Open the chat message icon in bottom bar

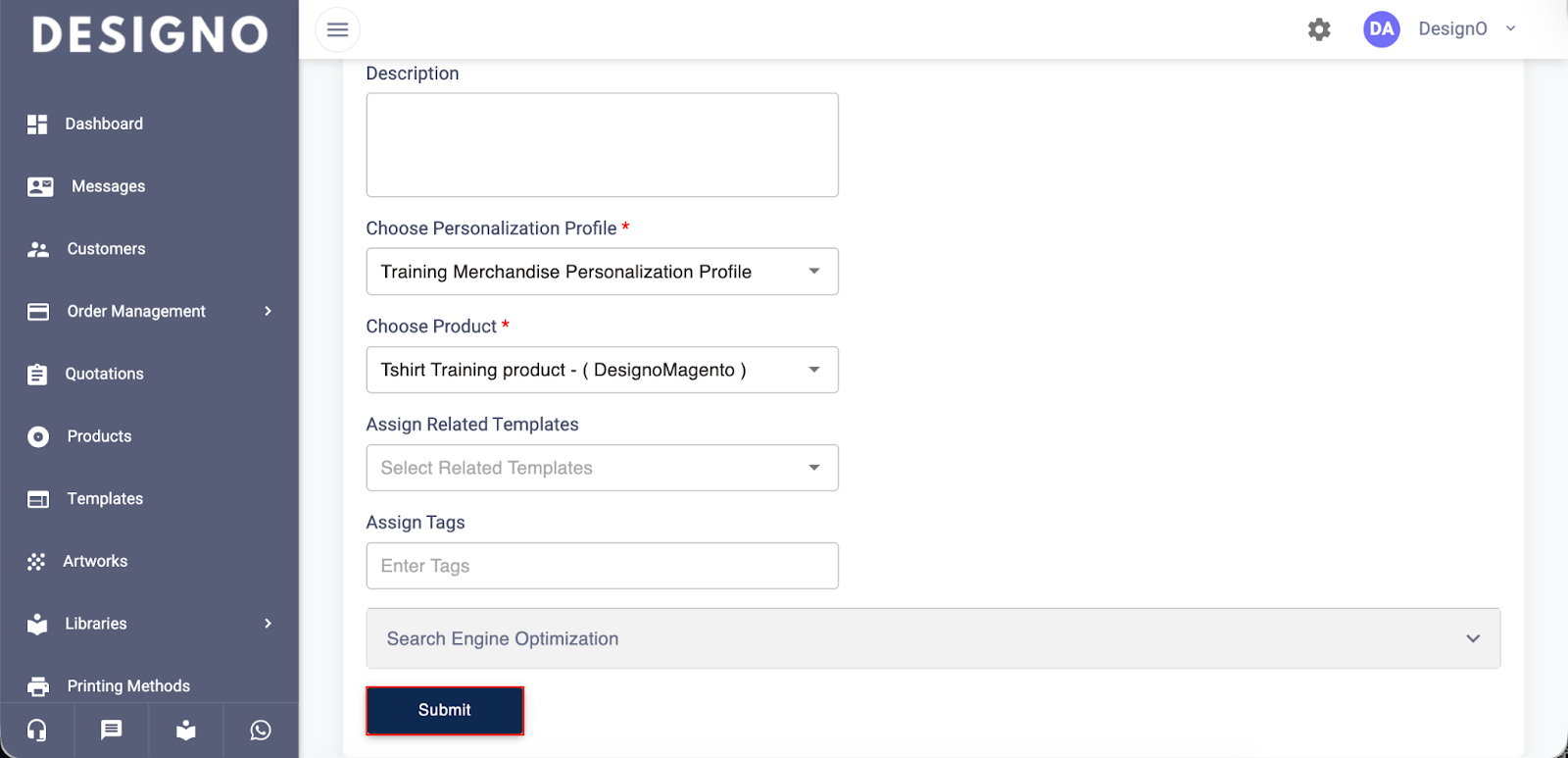point(112,731)
